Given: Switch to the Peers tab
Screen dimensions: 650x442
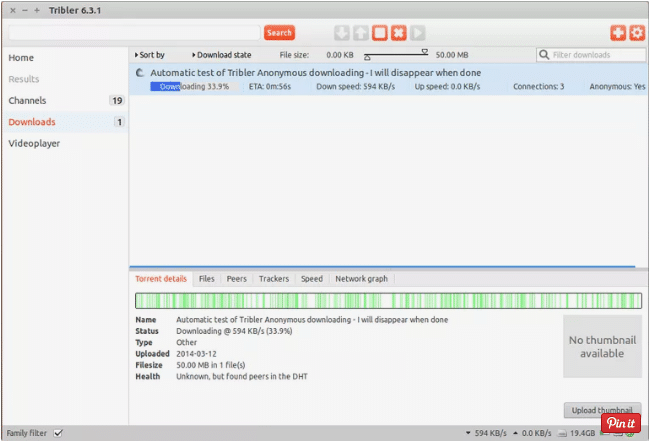Looking at the screenshot, I should pyautogui.click(x=236, y=279).
